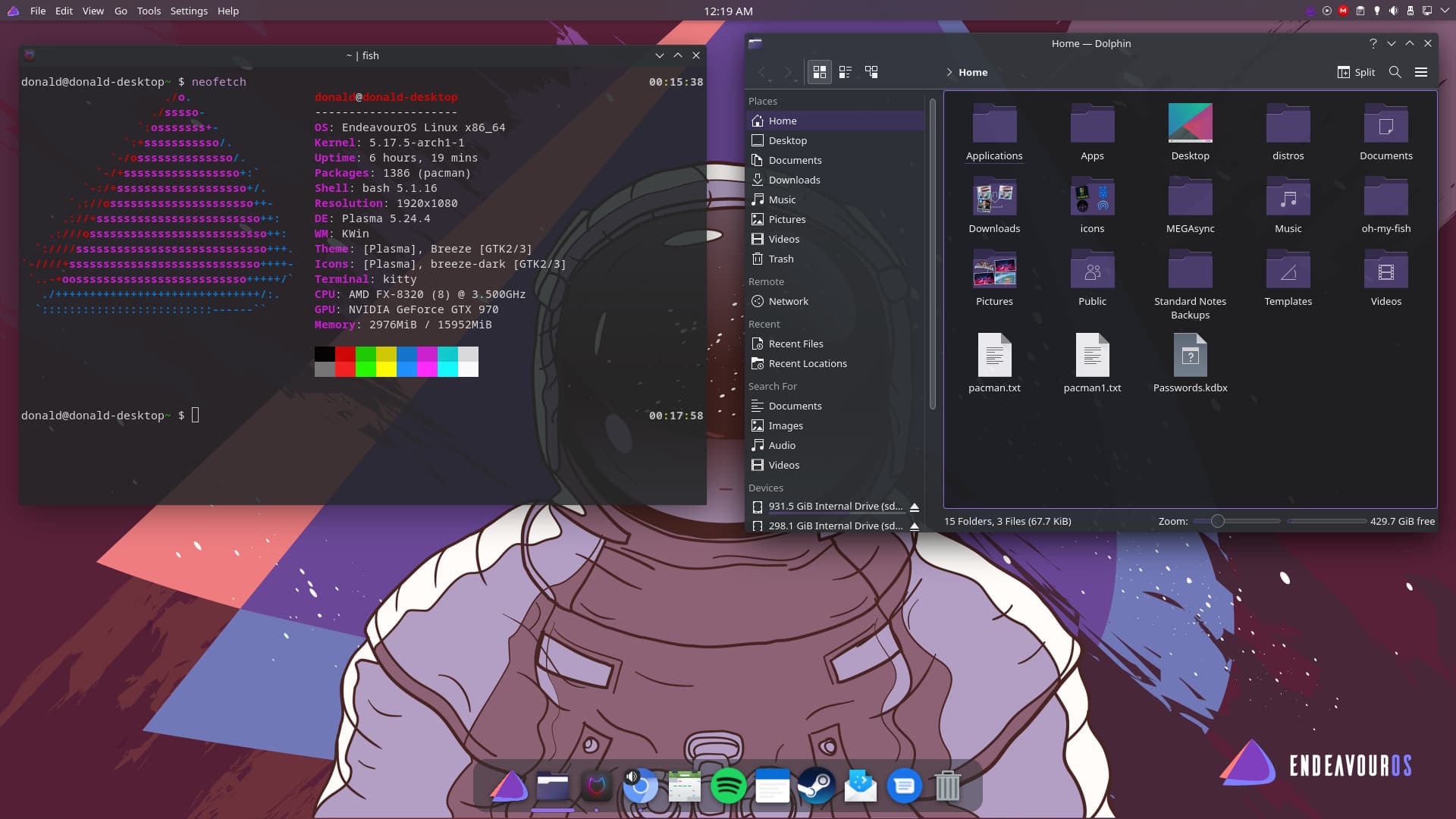The height and width of the screenshot is (819, 1456).
Task: Switch Dolphin to Icons view mode
Action: pos(819,72)
